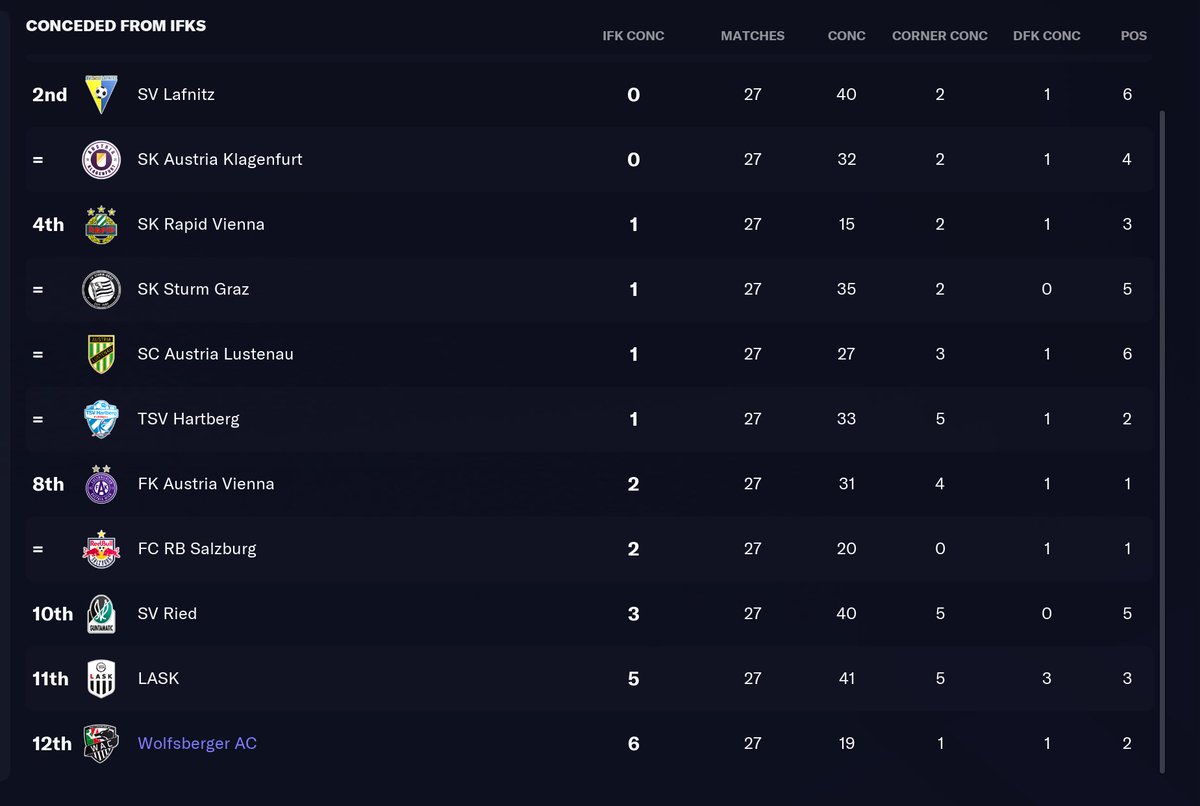The height and width of the screenshot is (806, 1200).
Task: Click the SV Ried club badge
Action: click(101, 614)
